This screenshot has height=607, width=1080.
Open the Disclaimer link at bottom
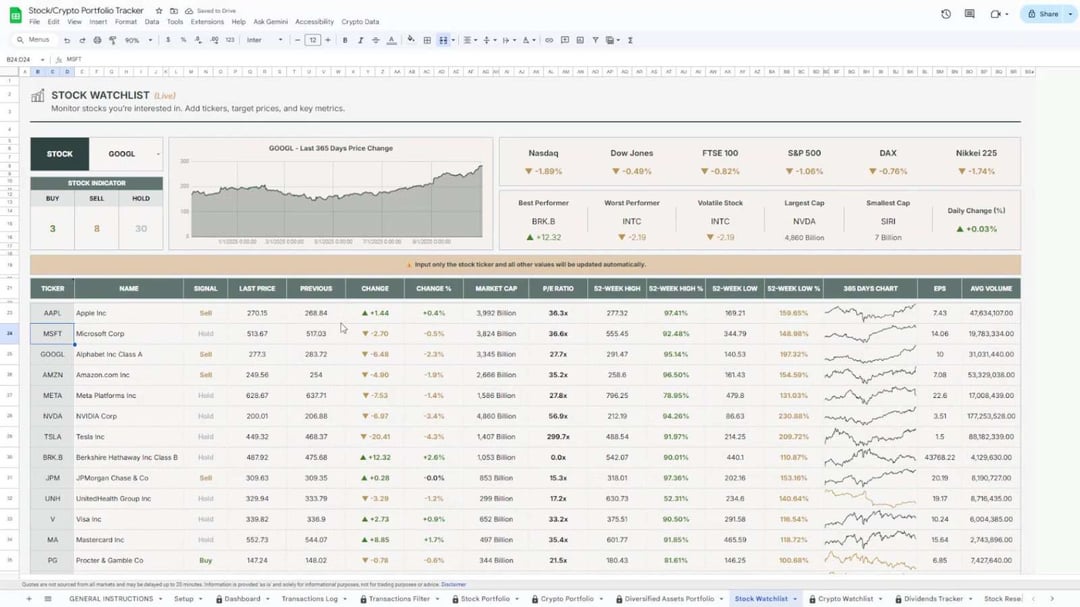453,584
